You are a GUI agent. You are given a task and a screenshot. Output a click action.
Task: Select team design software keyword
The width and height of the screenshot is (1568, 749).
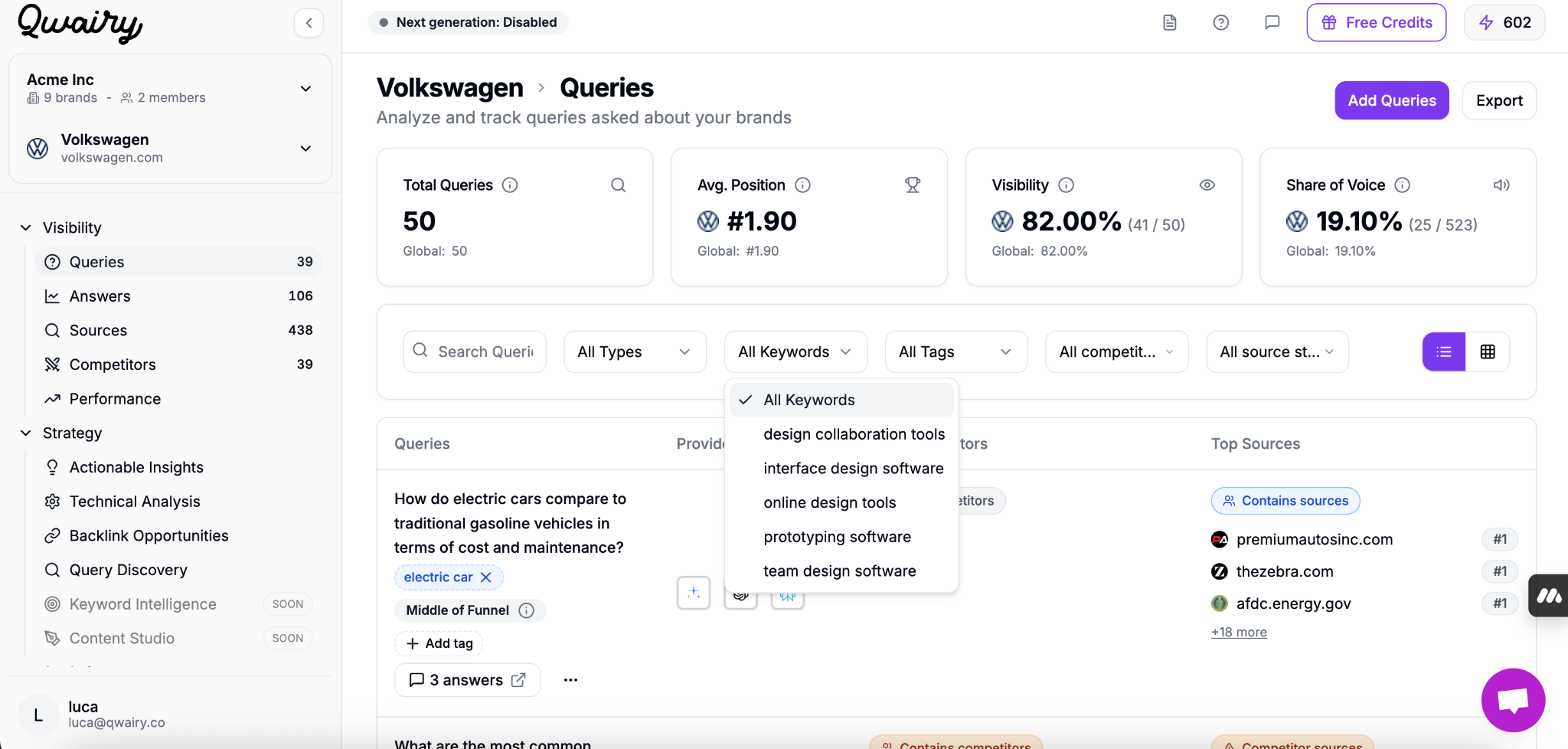(841, 571)
